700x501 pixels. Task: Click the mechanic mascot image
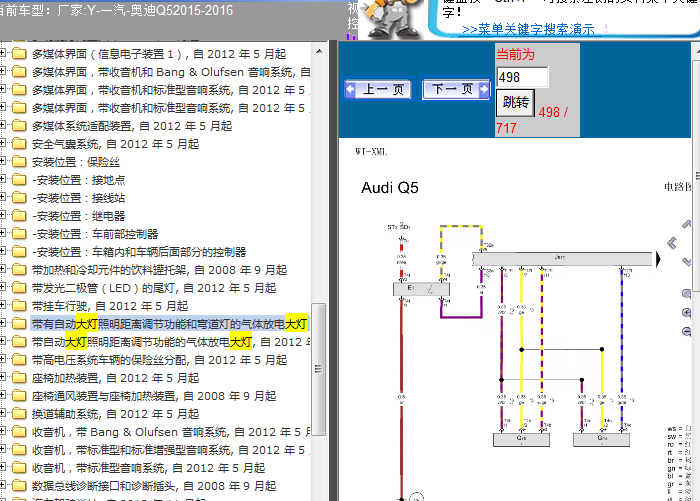391,19
